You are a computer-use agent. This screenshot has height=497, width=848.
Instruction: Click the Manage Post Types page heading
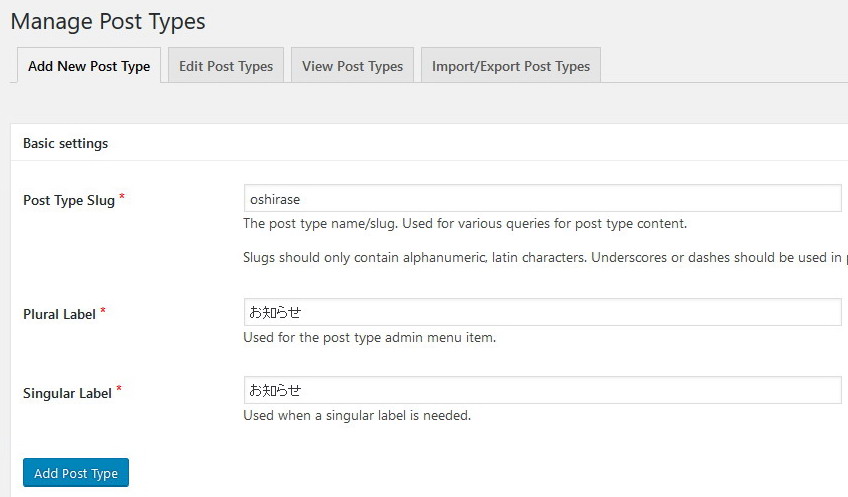[108, 20]
